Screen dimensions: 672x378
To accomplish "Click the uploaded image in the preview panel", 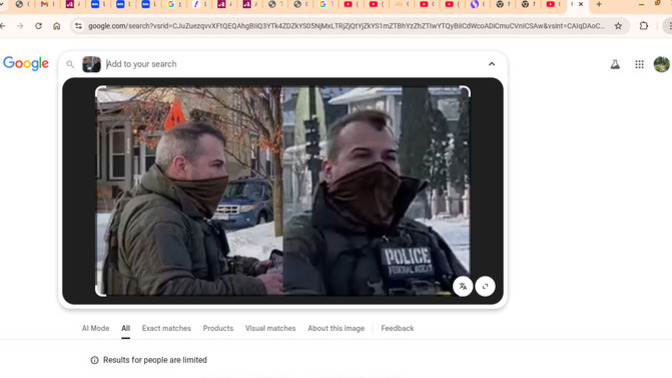I will click(x=283, y=191).
